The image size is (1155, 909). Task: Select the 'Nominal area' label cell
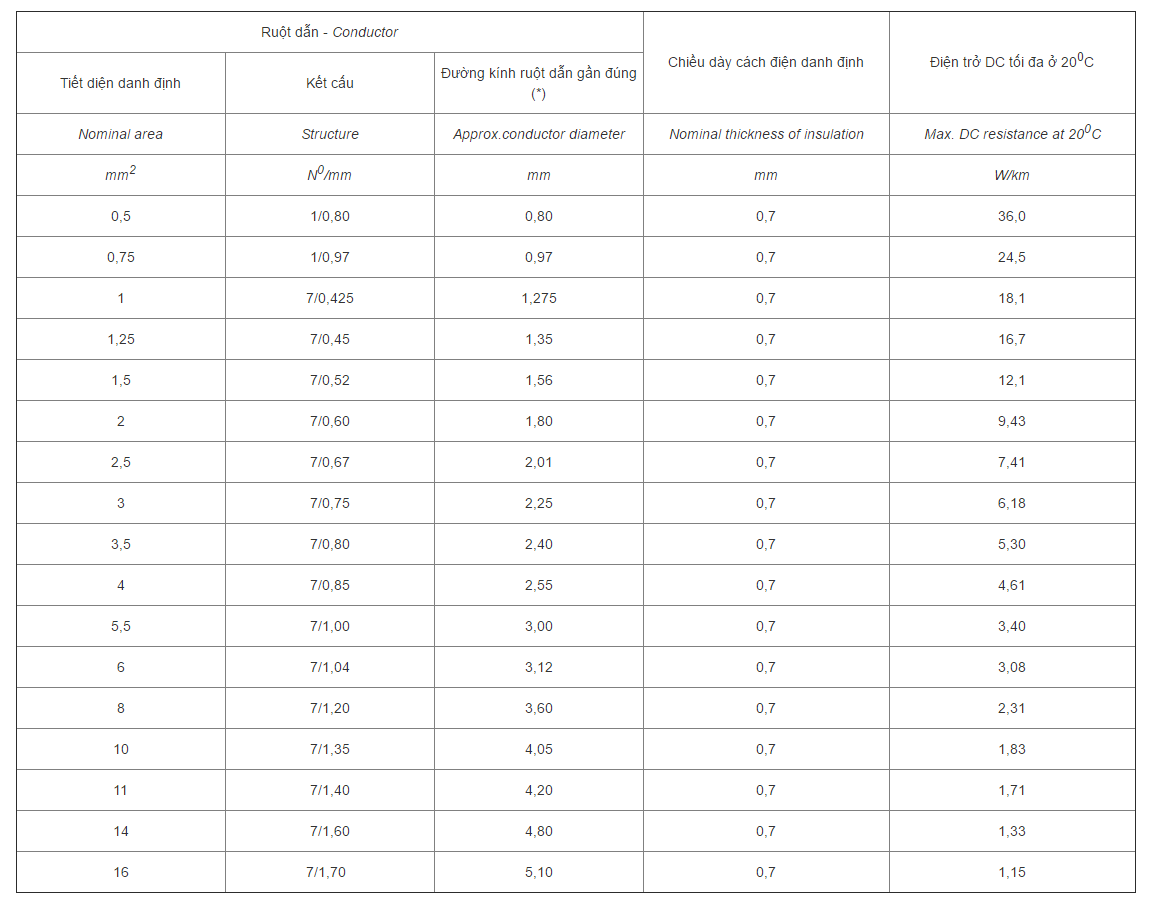click(x=121, y=134)
